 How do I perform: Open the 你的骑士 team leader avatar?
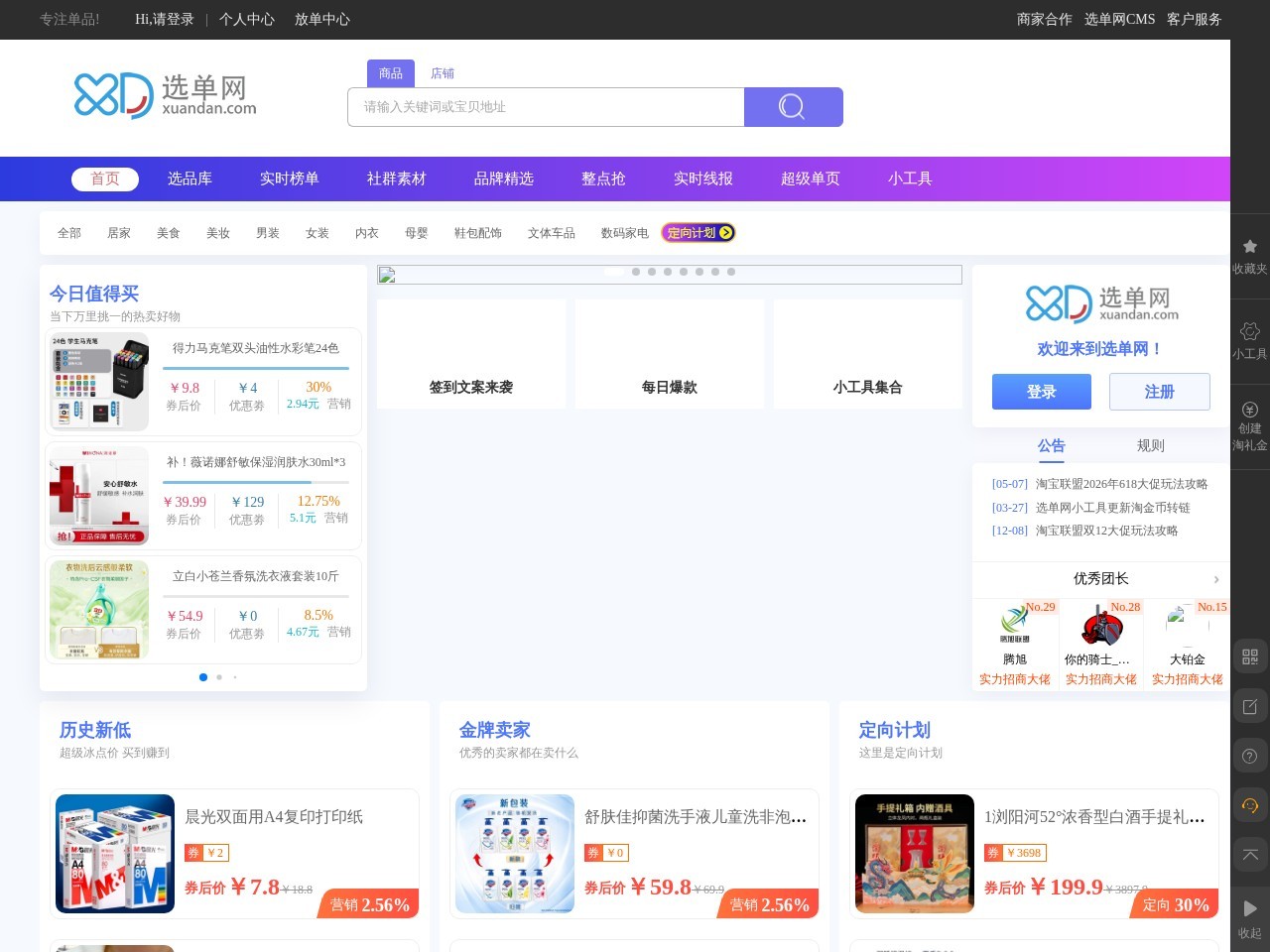[1101, 627]
